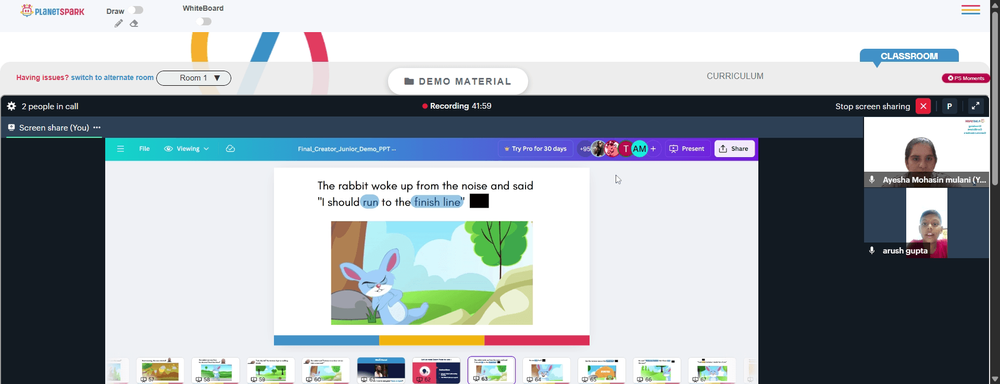Click the P participant button
The height and width of the screenshot is (384, 1000).
pyautogui.click(x=949, y=107)
